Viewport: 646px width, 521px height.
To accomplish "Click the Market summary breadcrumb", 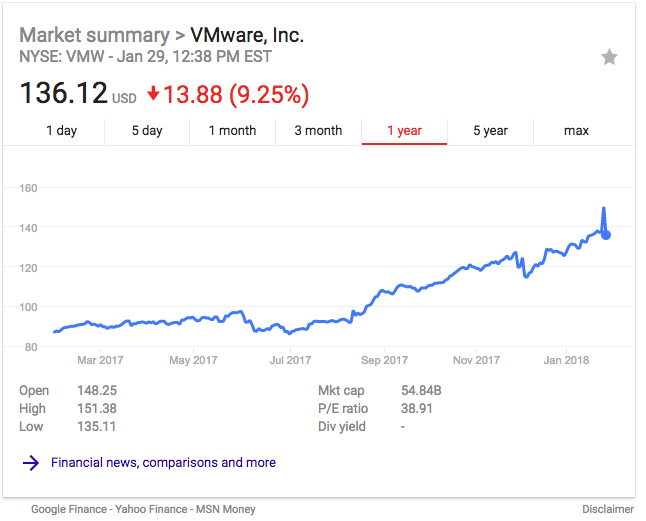I will click(94, 35).
